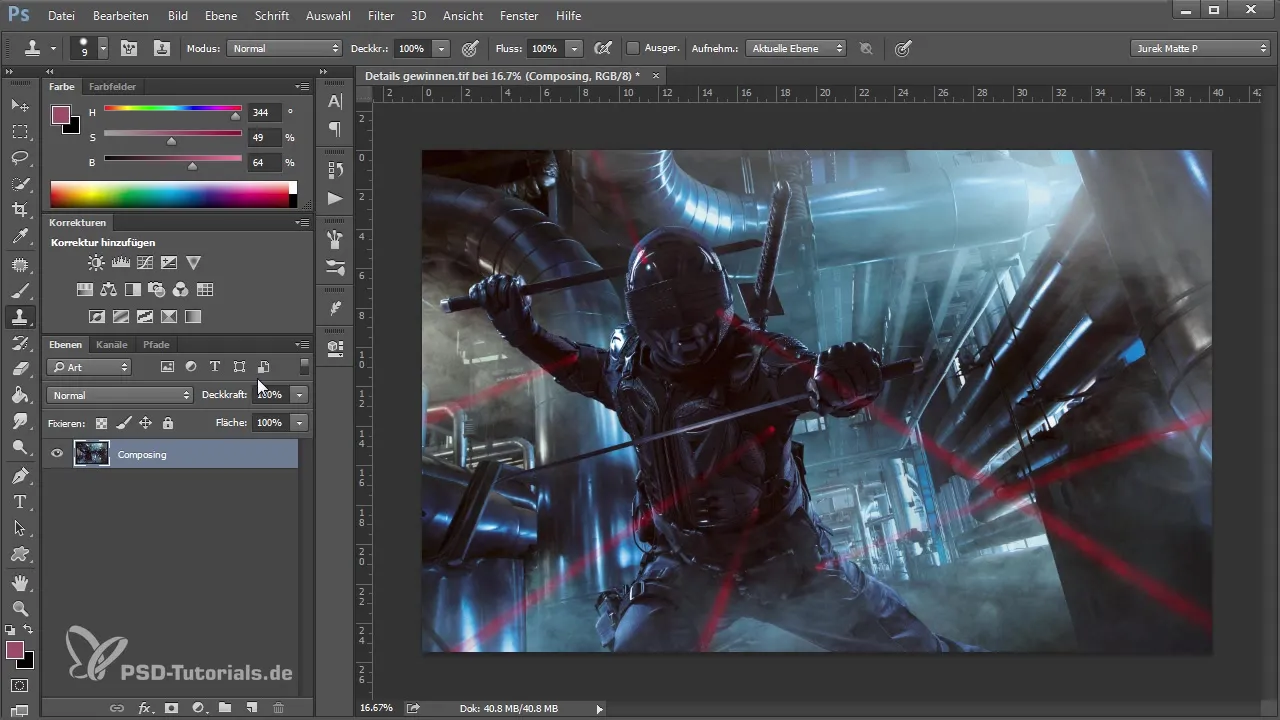The image size is (1280, 720).
Task: Add a Photo Filter adjustment
Action: [157, 290]
